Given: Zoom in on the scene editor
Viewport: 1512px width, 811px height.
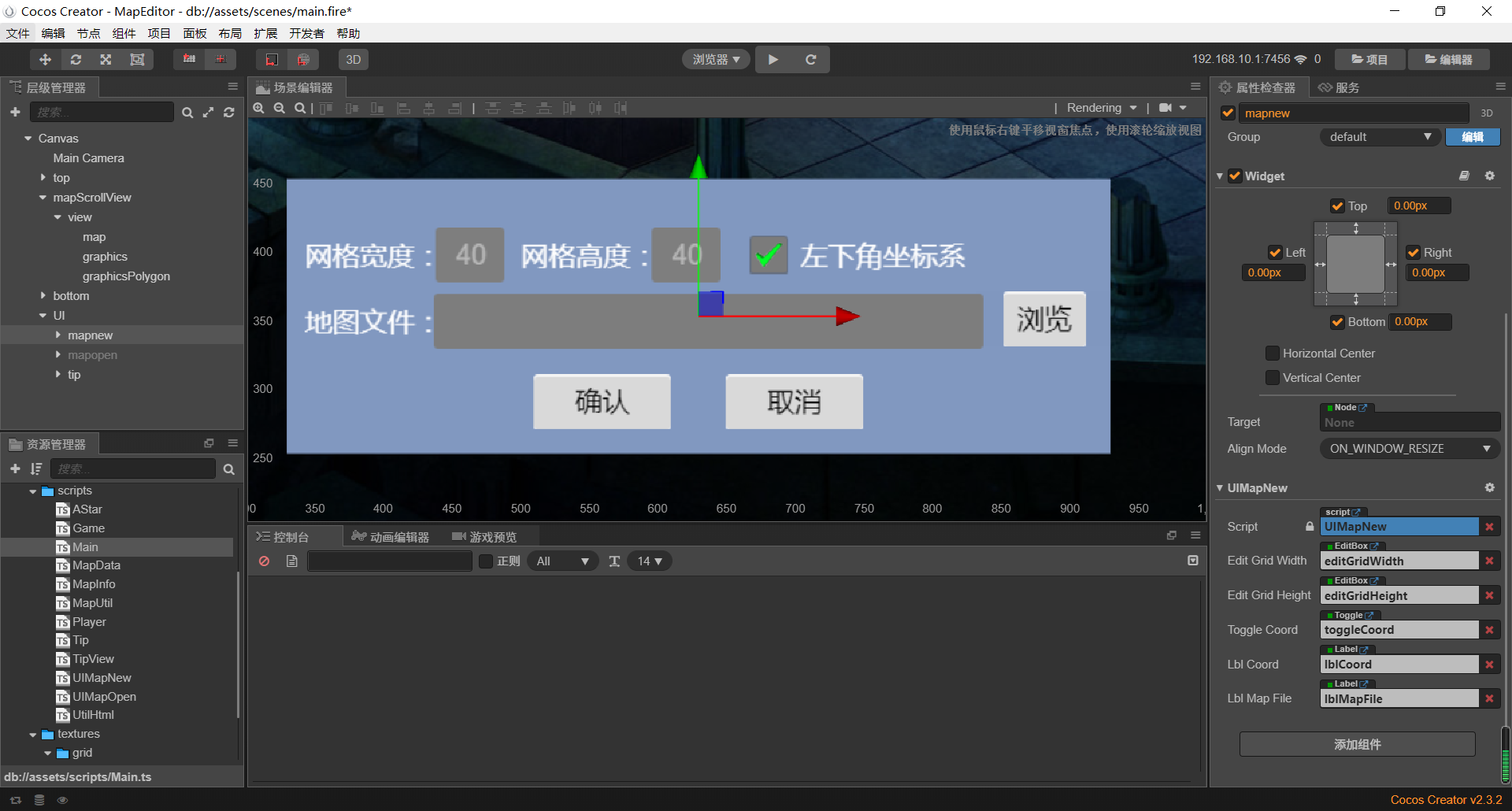Looking at the screenshot, I should 258,109.
